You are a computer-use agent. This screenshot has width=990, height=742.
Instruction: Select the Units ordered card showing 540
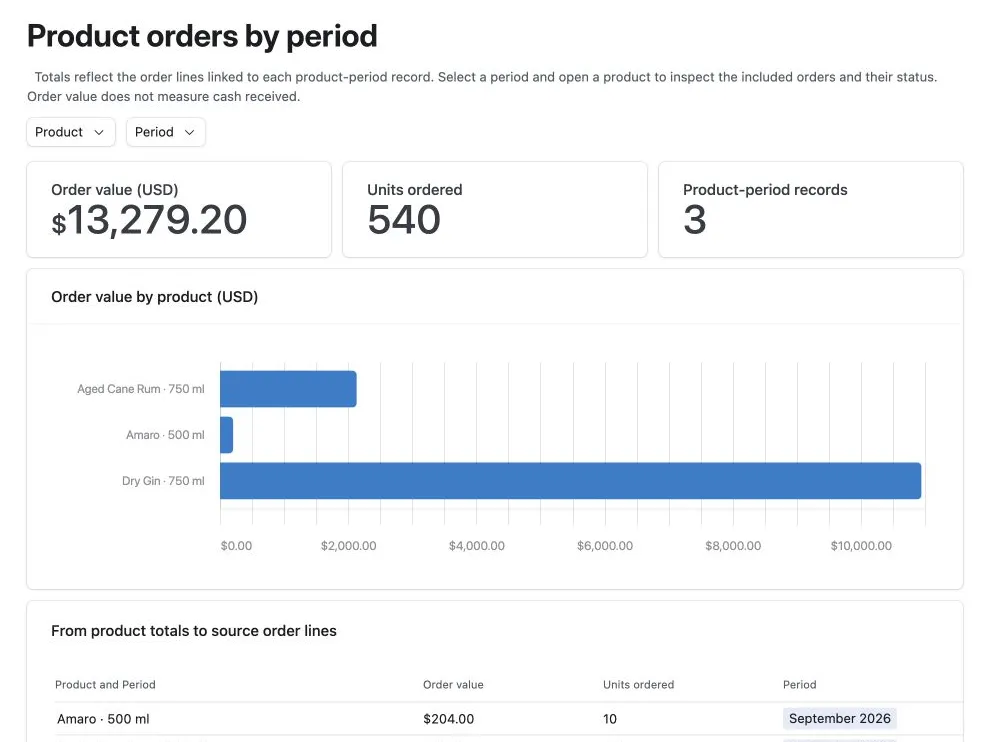click(x=495, y=210)
